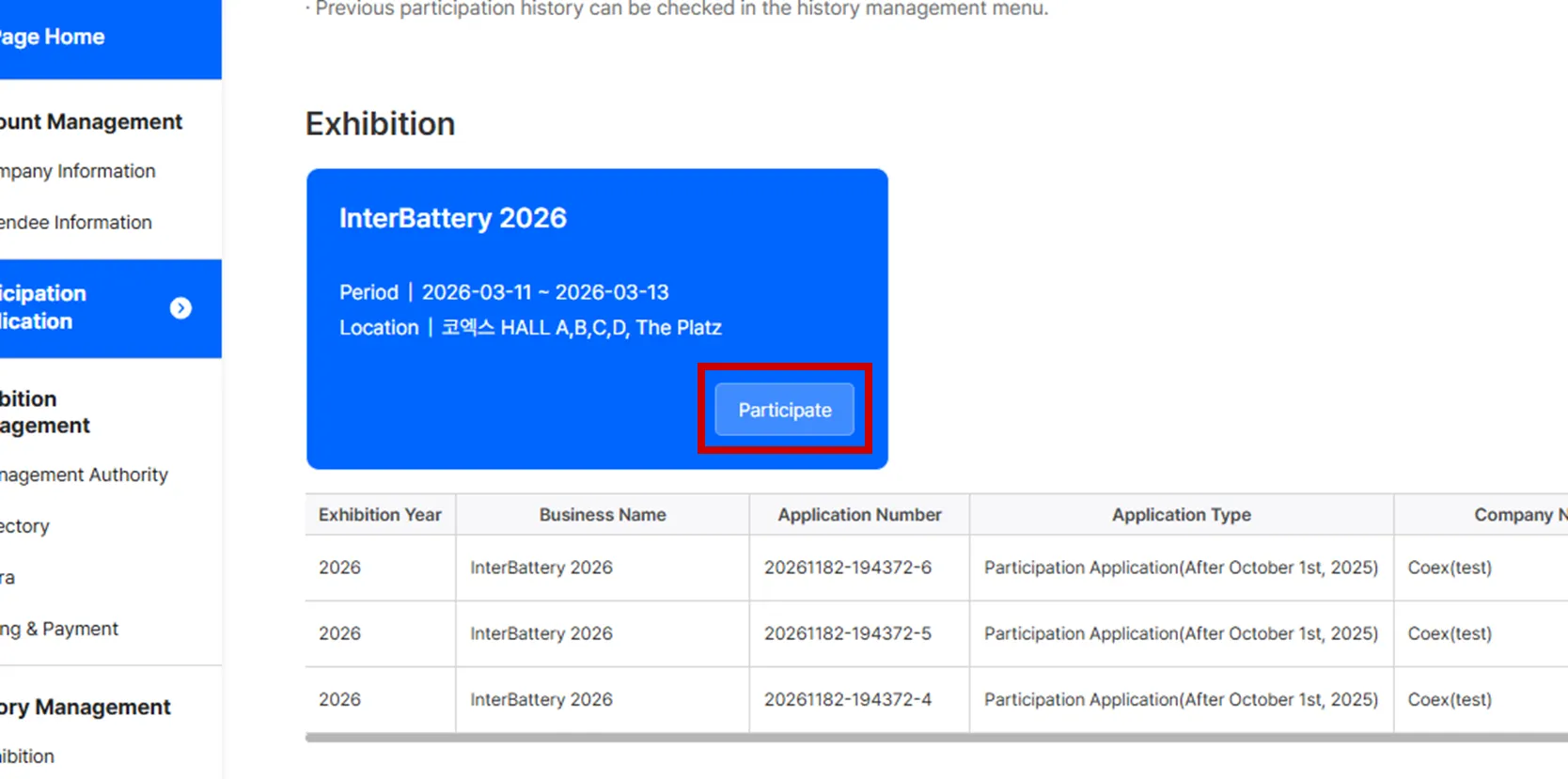The width and height of the screenshot is (1568, 779).
Task: Select the Exhibition Management sidebar heading
Action: tap(45, 412)
